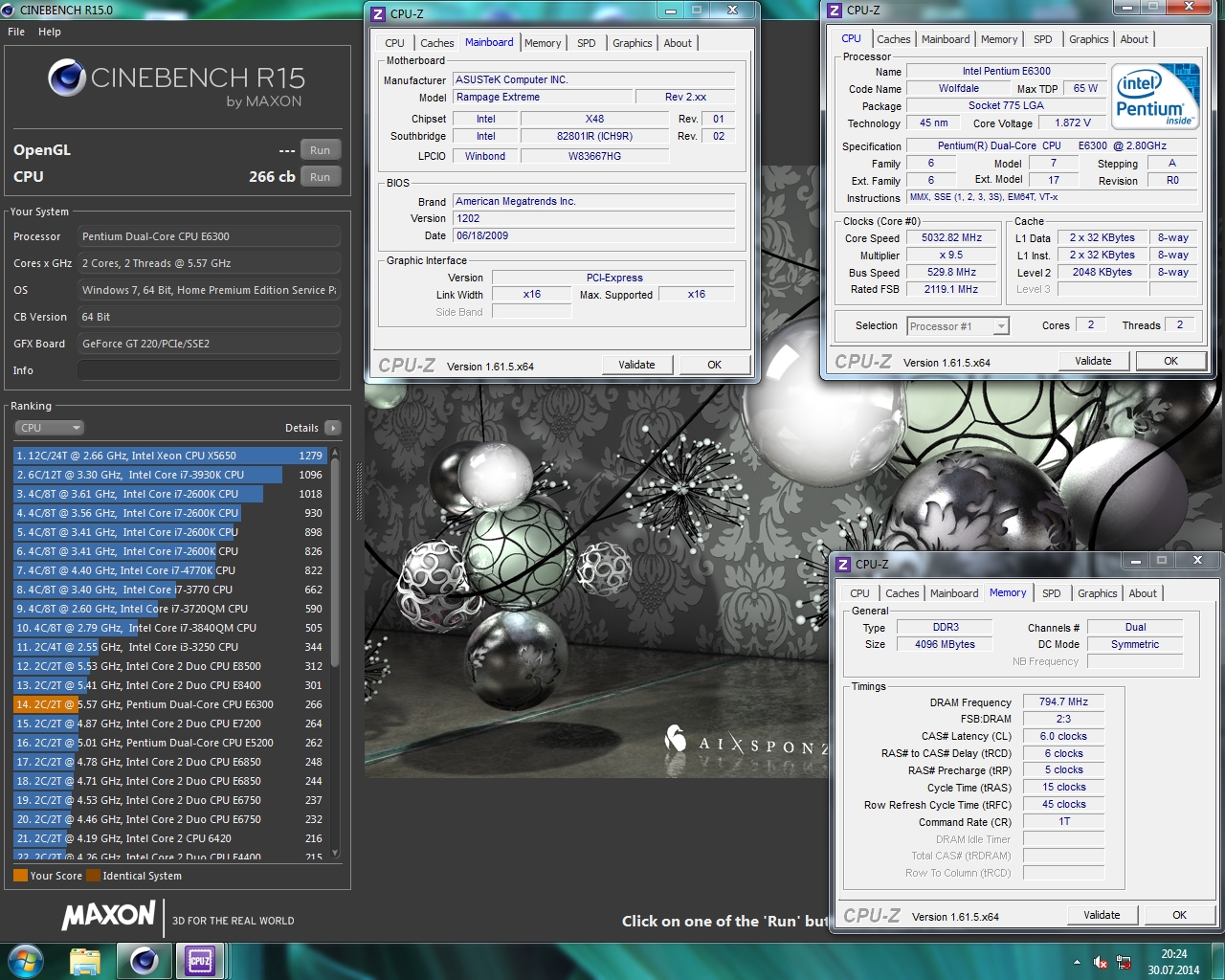This screenshot has width=1225, height=980.
Task: Click the Details arrow button in Ranking
Action: pyautogui.click(x=332, y=428)
